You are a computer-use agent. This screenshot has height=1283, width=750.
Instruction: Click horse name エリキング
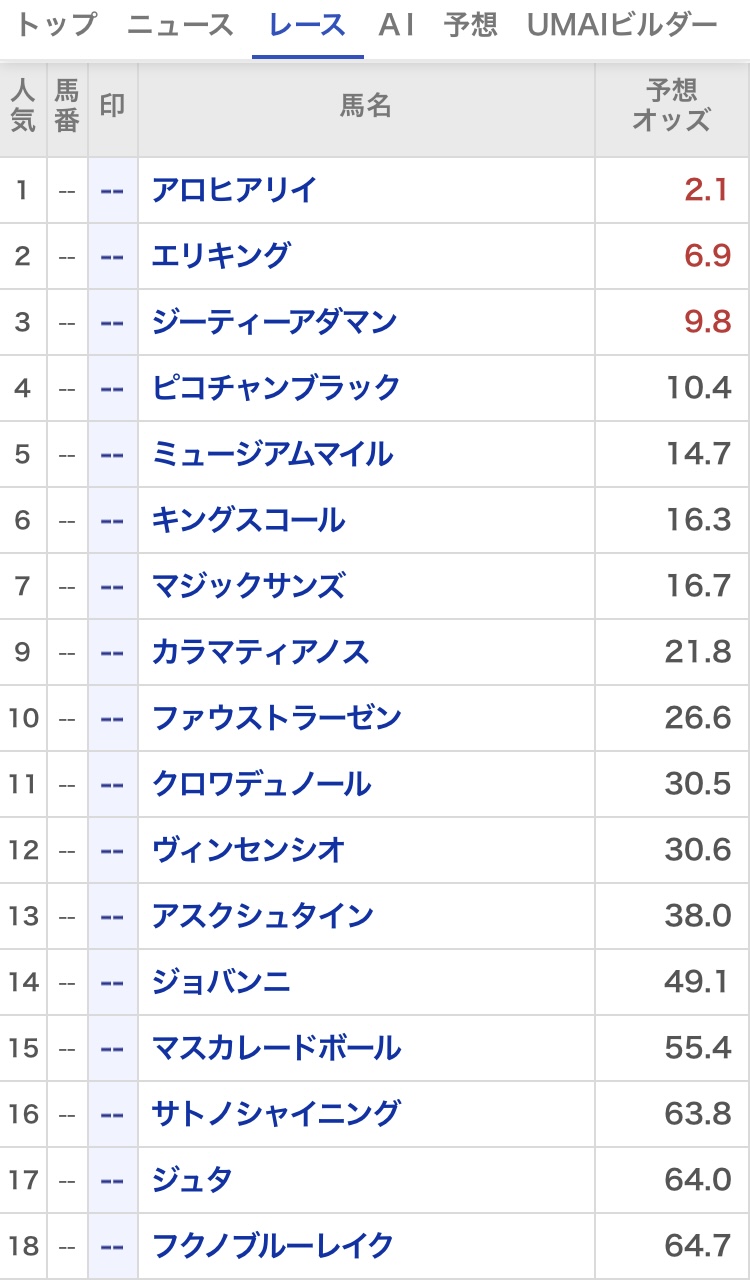[221, 255]
